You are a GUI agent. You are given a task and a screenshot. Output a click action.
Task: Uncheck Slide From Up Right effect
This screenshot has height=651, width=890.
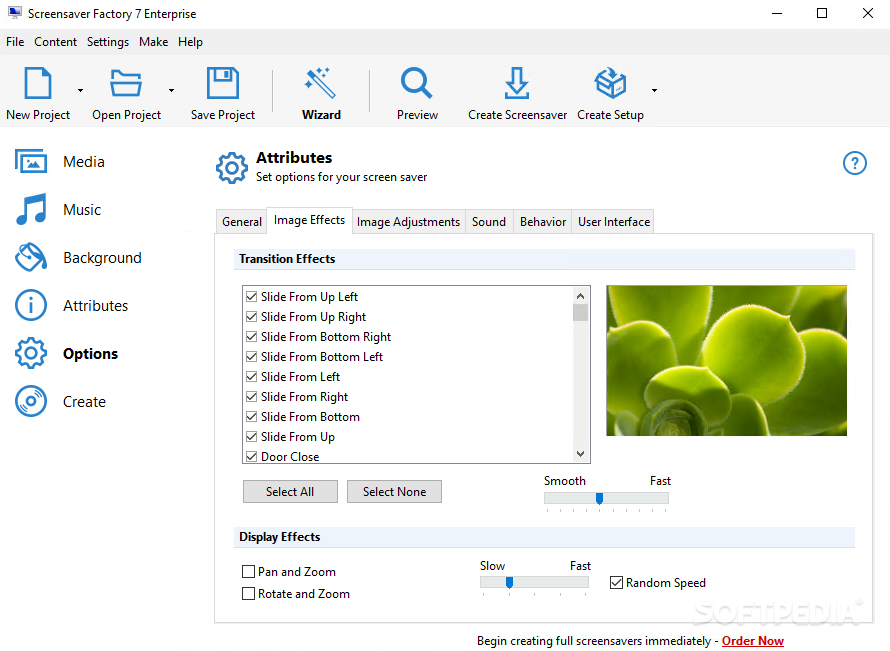(x=251, y=316)
